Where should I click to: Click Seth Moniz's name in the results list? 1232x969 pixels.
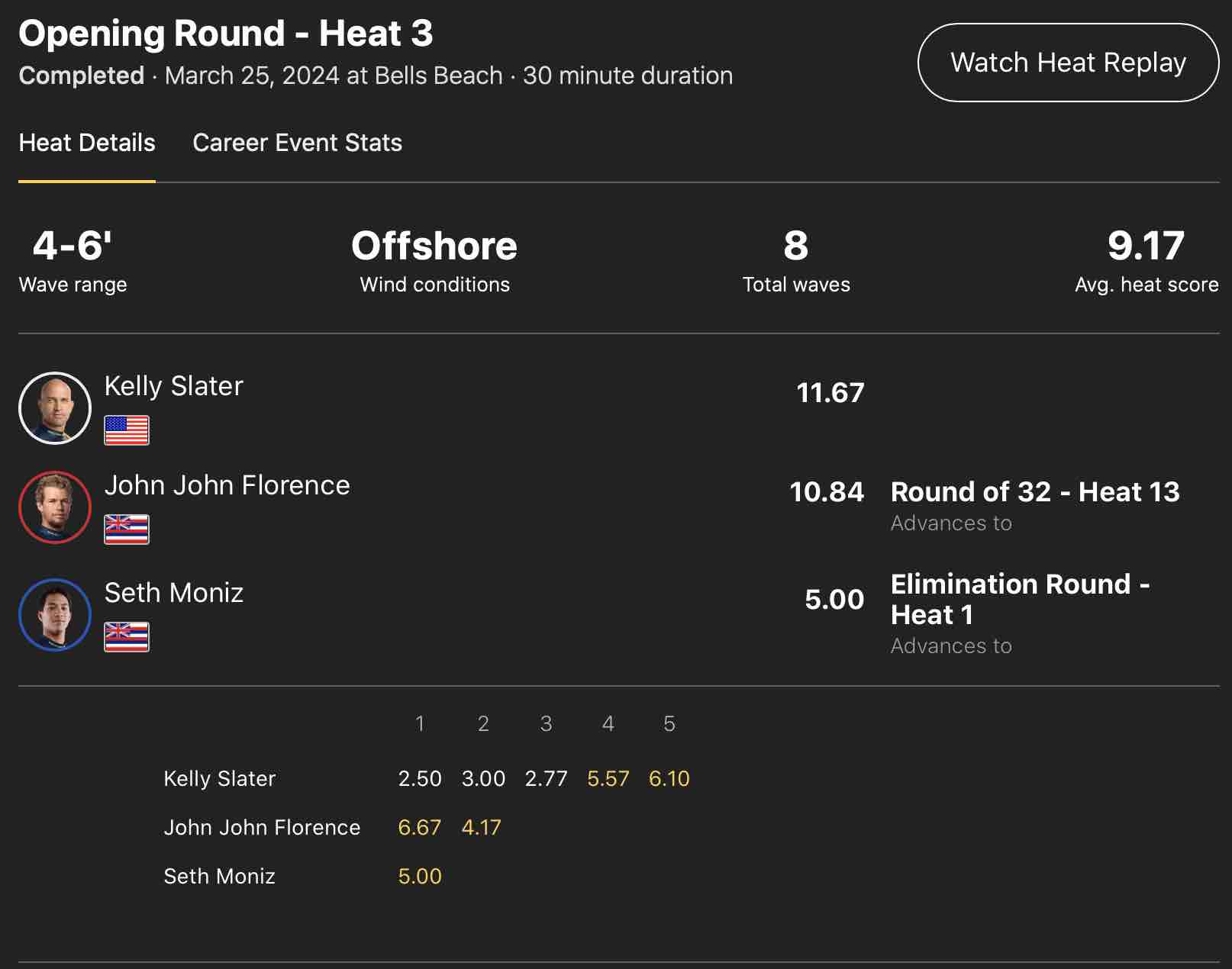(174, 593)
